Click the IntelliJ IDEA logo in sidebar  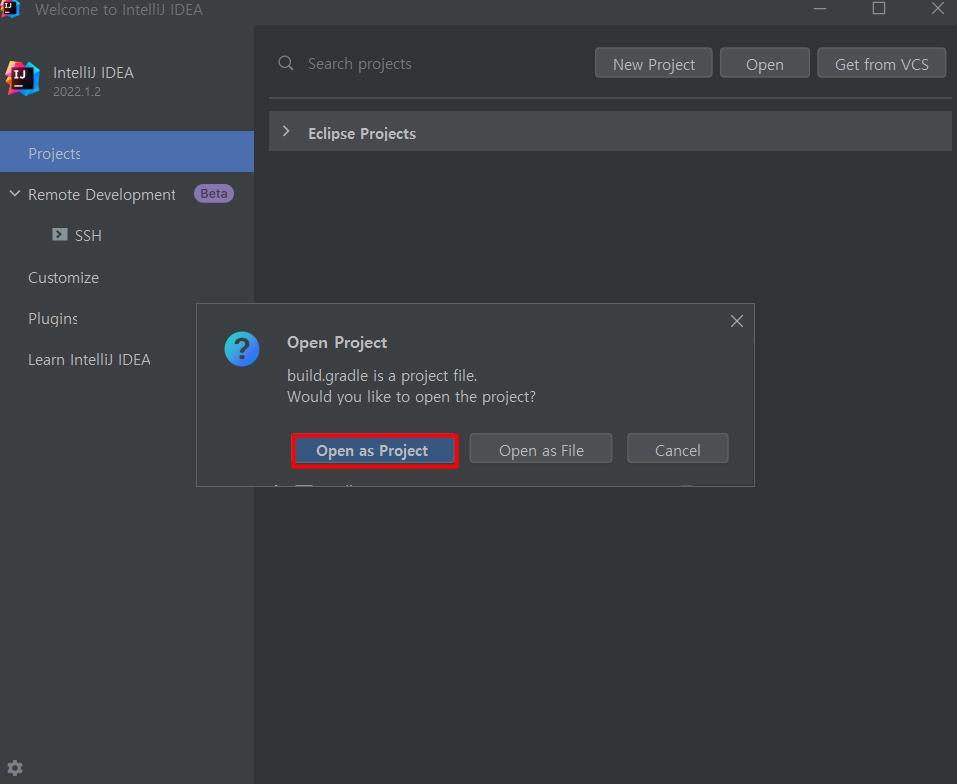tap(23, 79)
